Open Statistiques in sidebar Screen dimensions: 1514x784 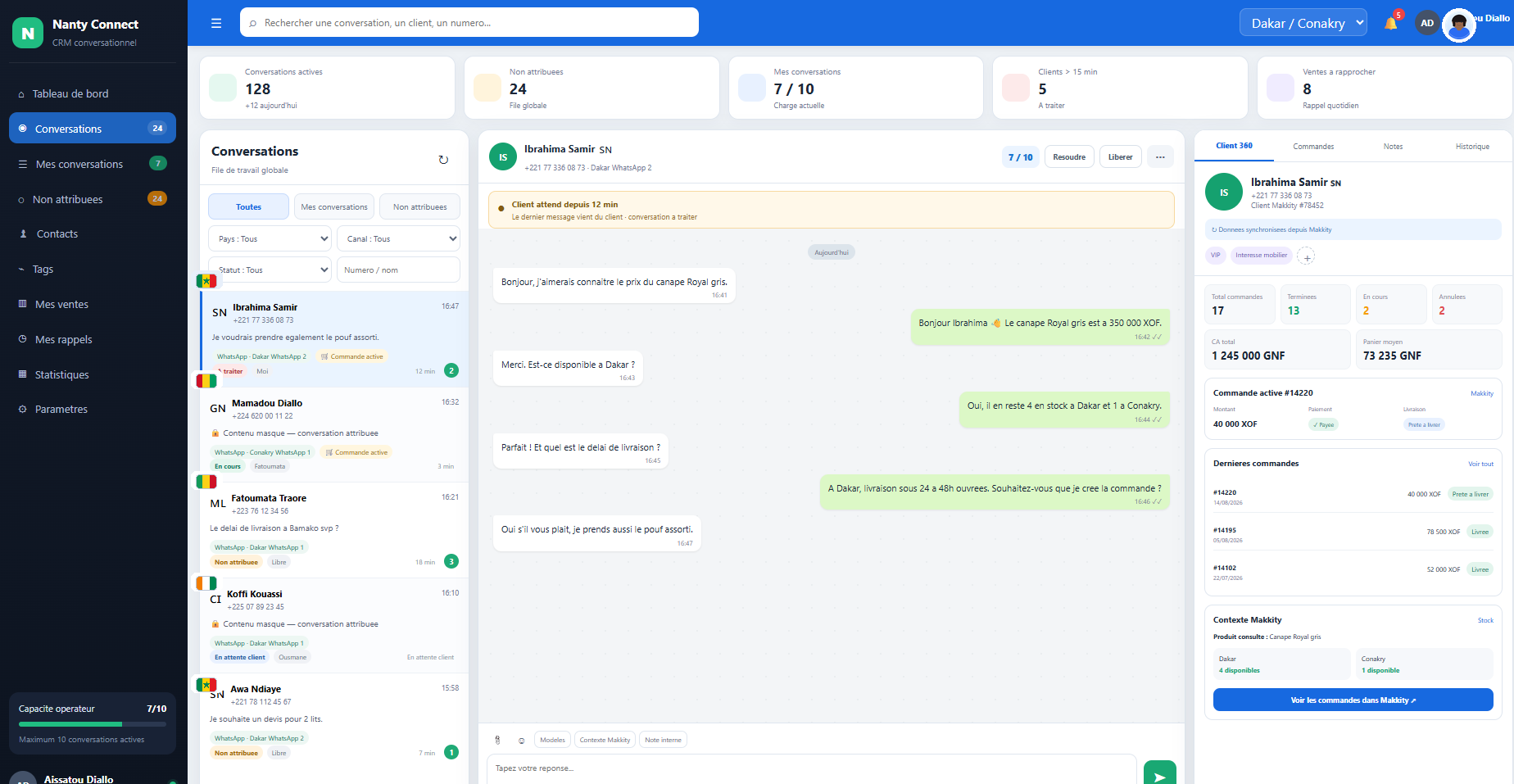click(x=93, y=374)
